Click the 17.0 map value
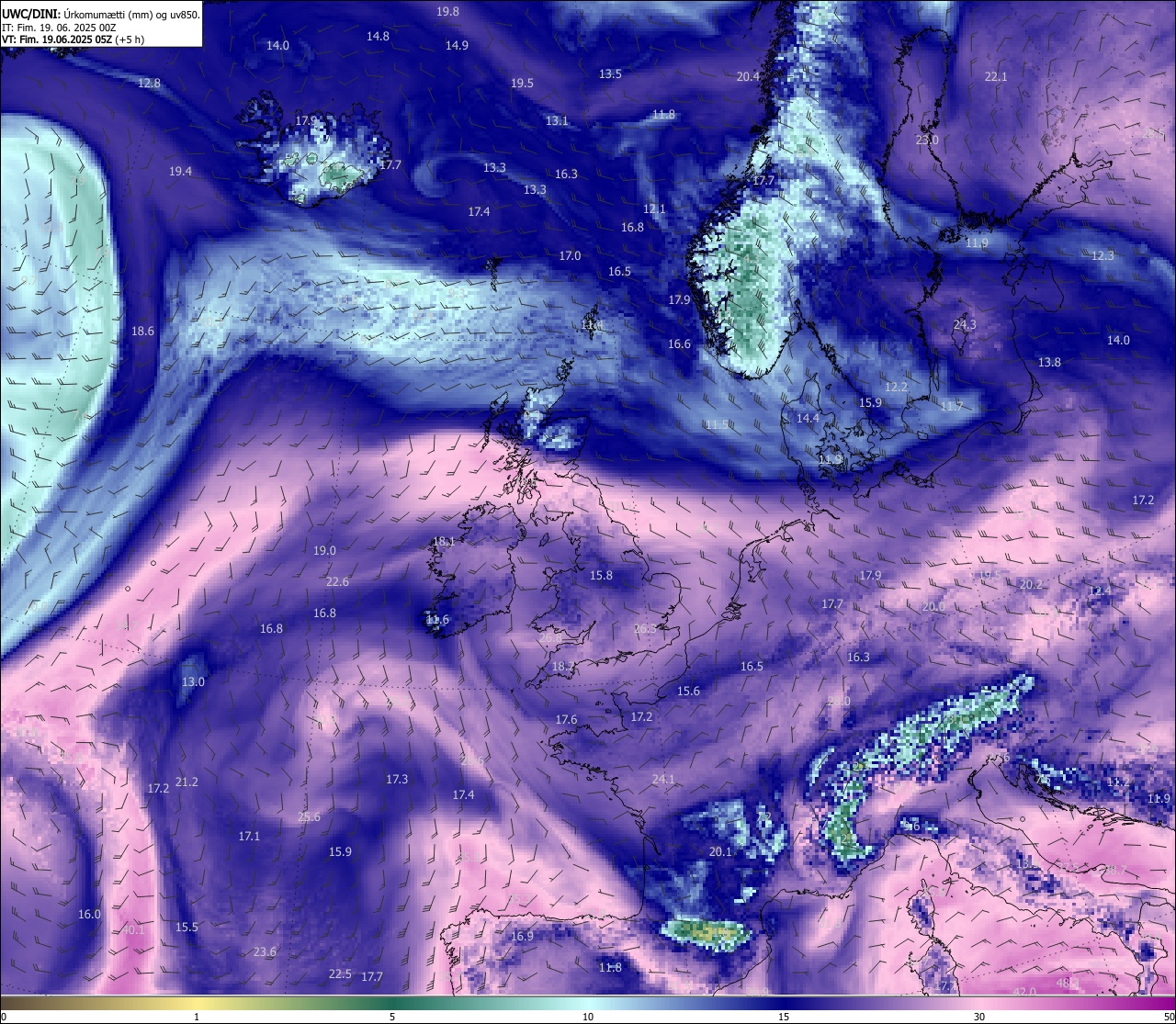Image resolution: width=1176 pixels, height=1024 pixels. [x=570, y=255]
